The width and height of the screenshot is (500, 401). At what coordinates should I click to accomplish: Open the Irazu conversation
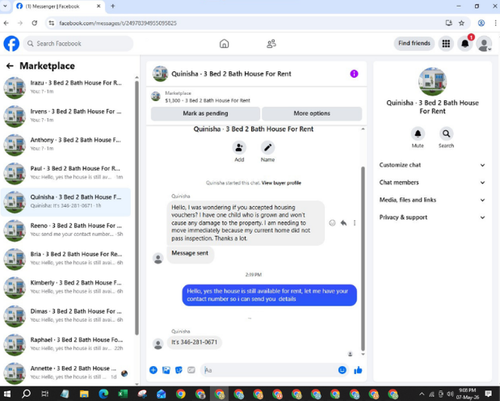[x=66, y=87]
